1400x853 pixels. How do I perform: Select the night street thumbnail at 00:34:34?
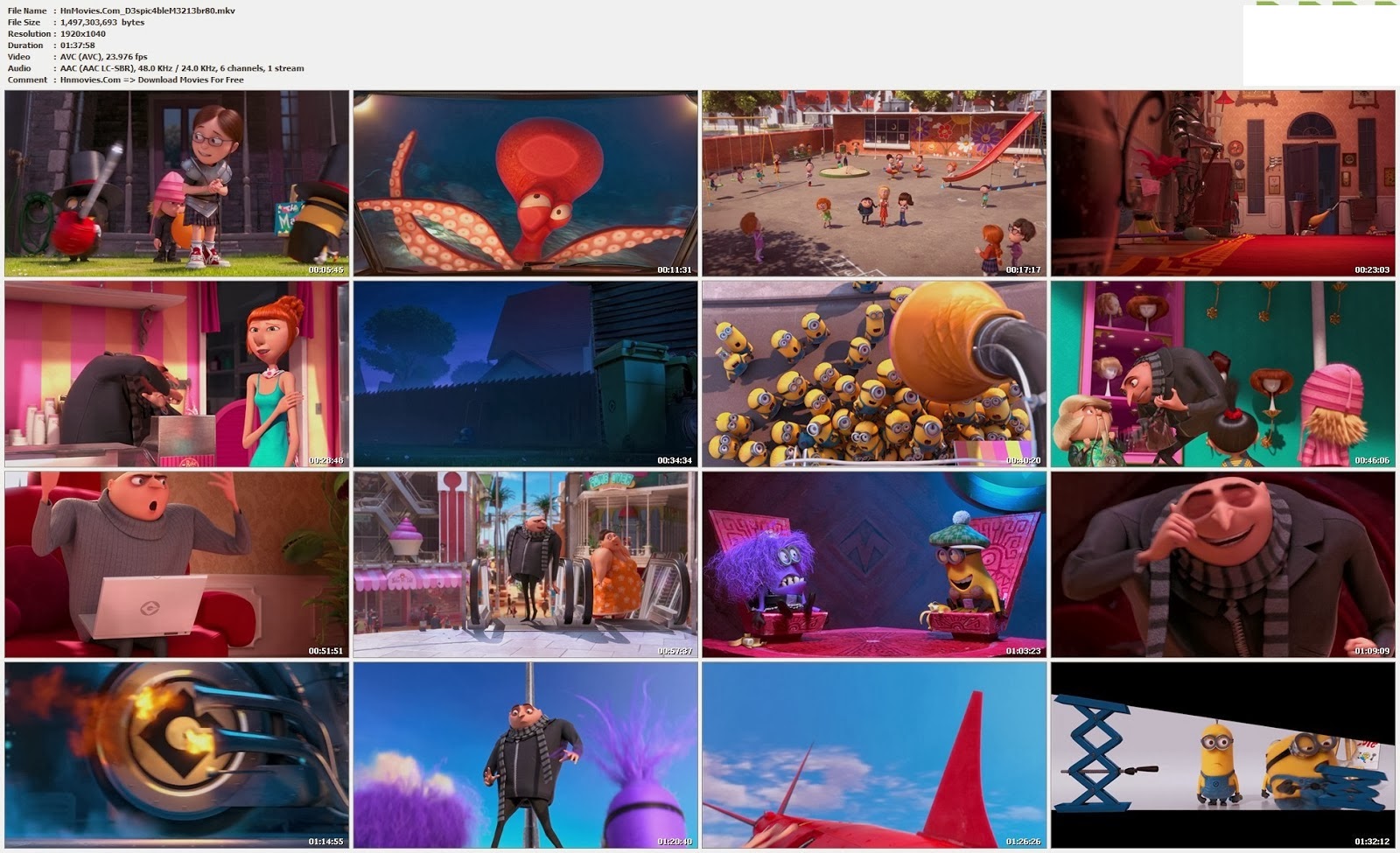(x=525, y=374)
